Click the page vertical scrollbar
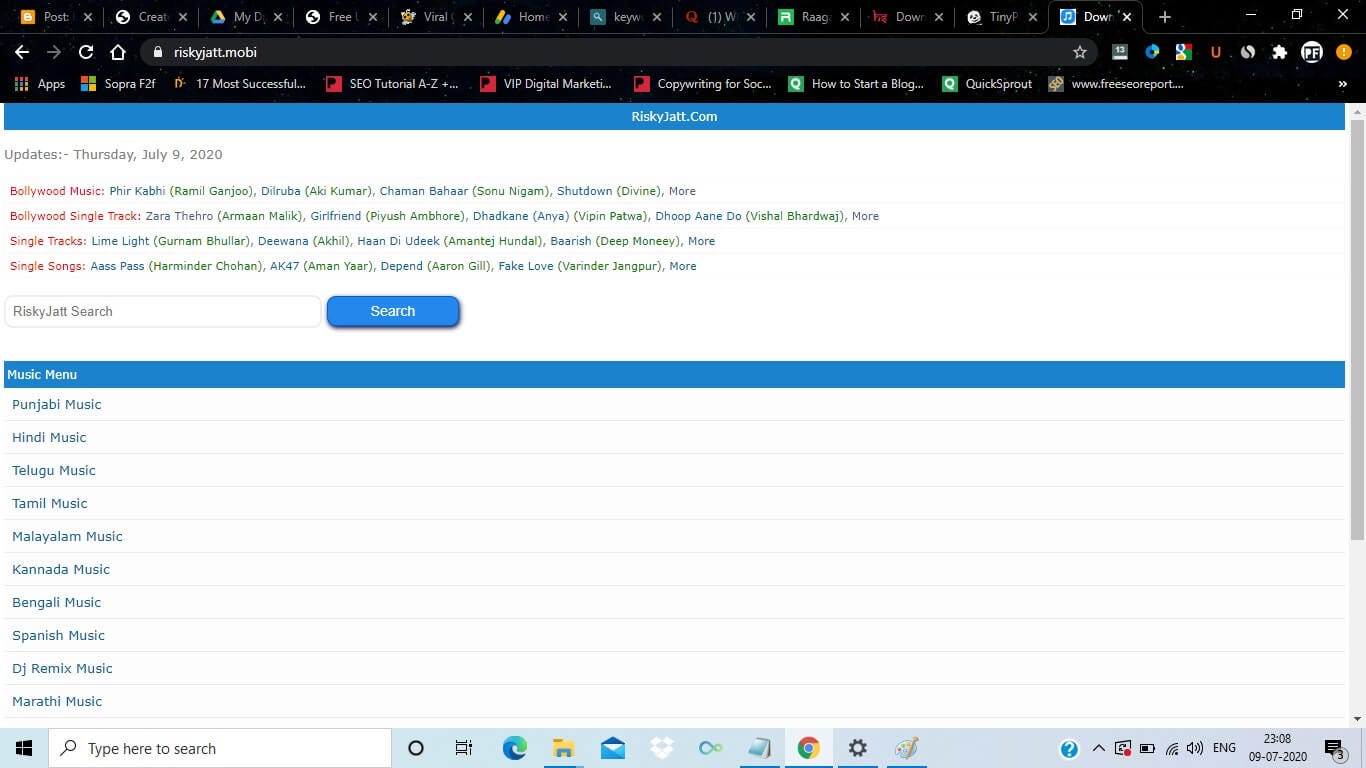The height and width of the screenshot is (768, 1366). 1357,330
